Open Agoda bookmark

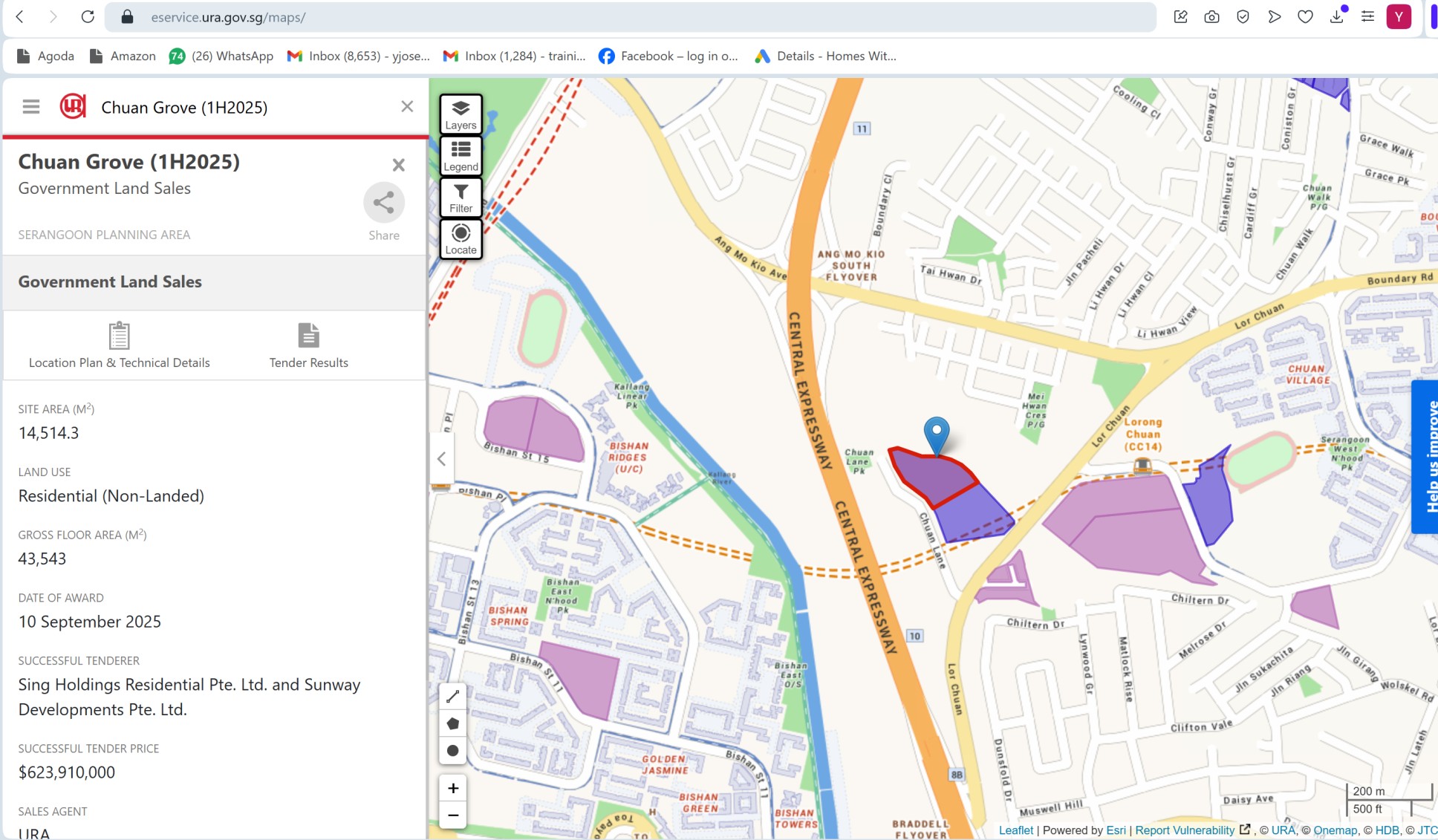coord(45,56)
